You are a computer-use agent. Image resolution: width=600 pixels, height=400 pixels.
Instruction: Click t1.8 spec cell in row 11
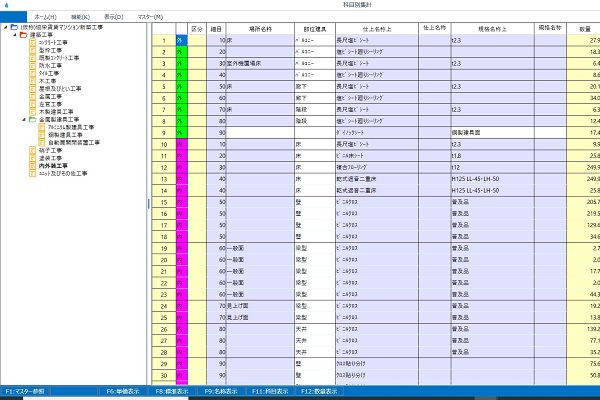[x=492, y=156]
